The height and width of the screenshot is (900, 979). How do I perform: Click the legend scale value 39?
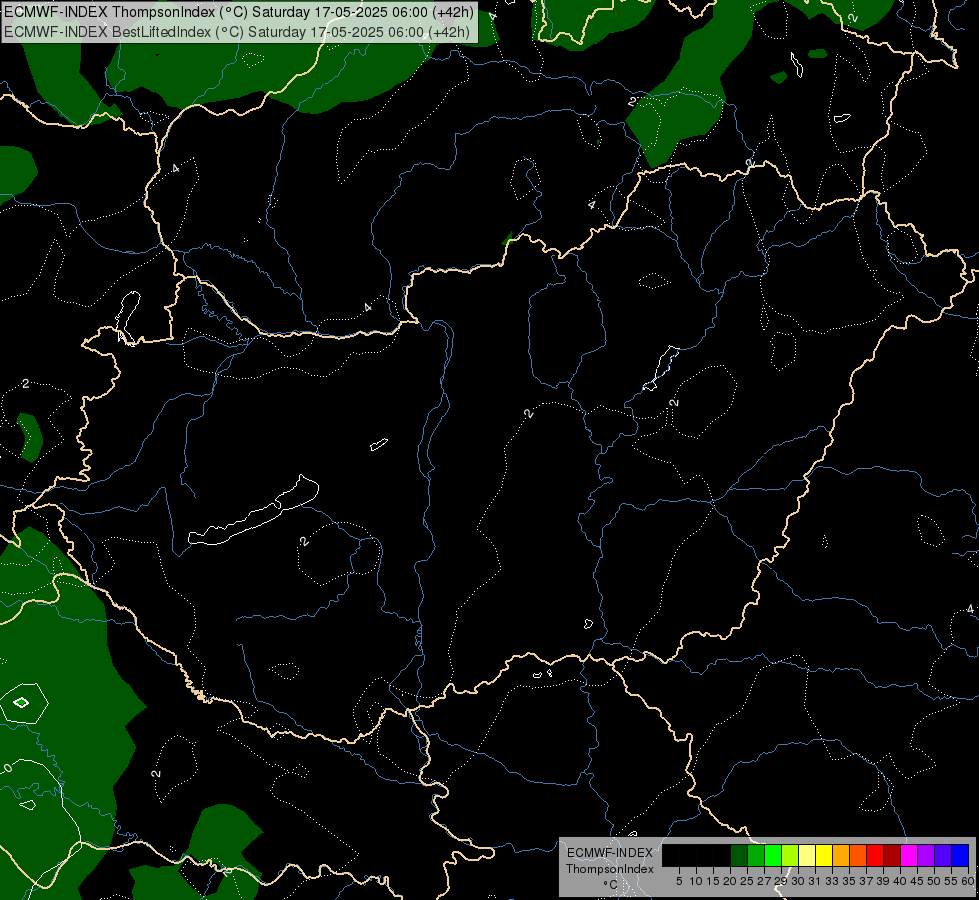883,881
